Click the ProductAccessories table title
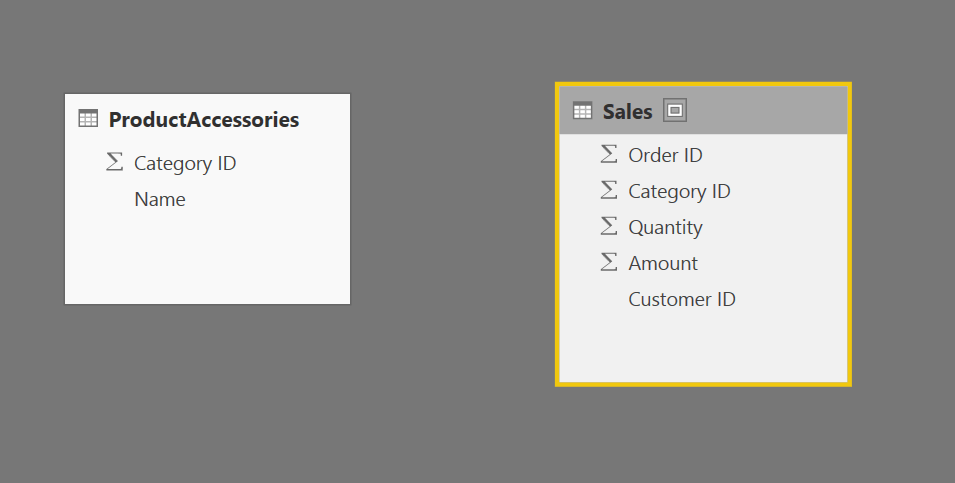 click(203, 119)
